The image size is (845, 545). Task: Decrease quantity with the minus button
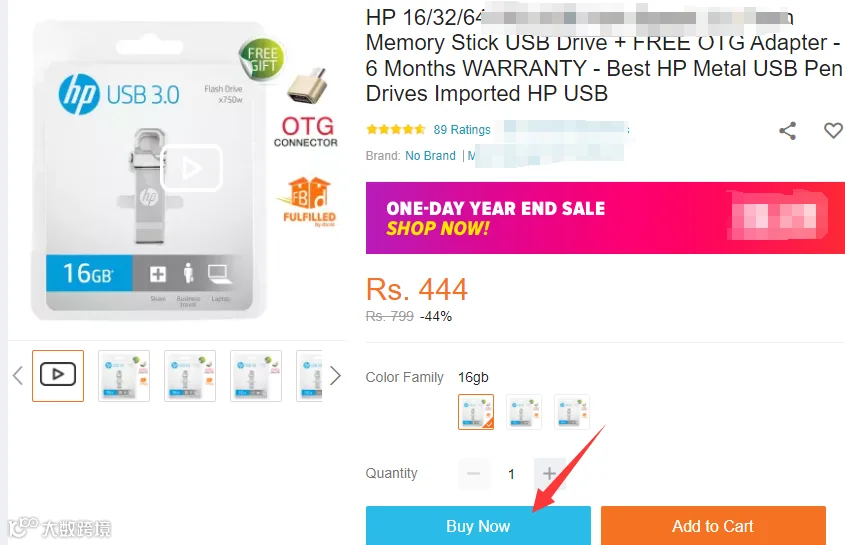pyautogui.click(x=474, y=474)
